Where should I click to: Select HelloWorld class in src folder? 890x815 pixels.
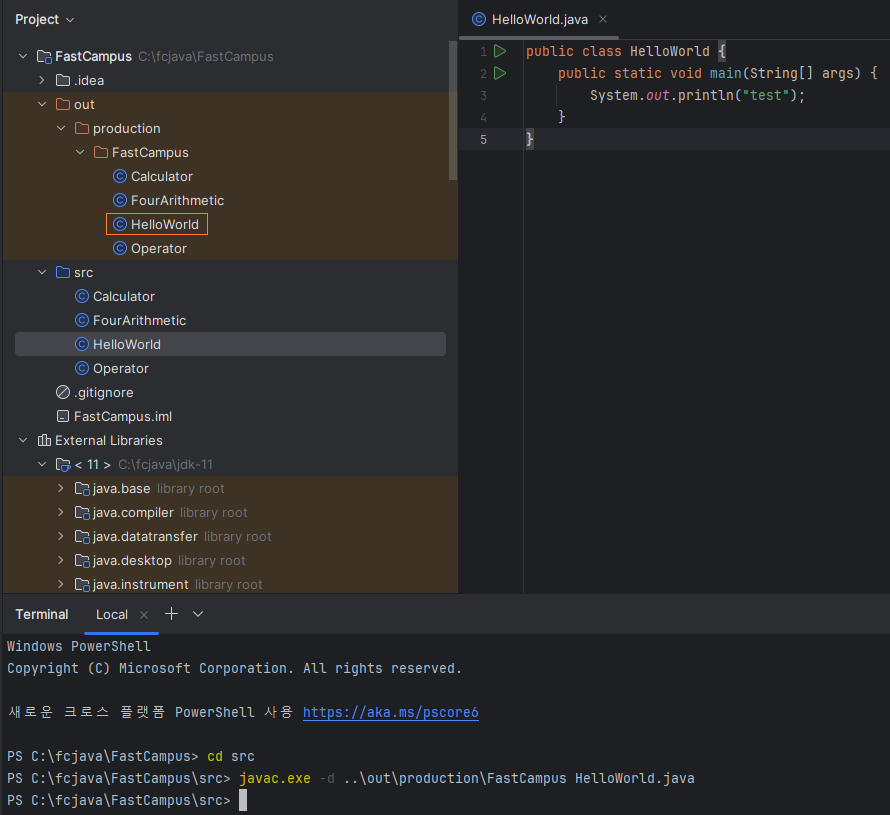pos(230,344)
